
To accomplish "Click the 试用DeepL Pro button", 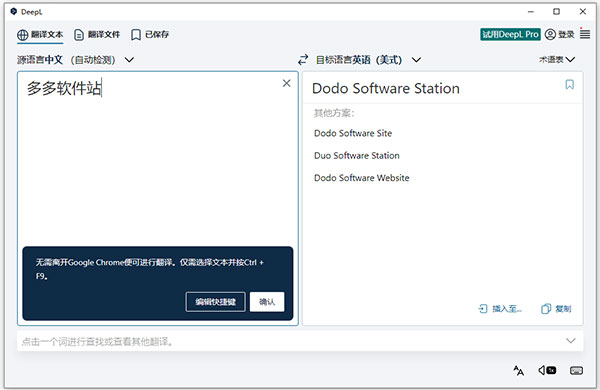I will tap(510, 34).
